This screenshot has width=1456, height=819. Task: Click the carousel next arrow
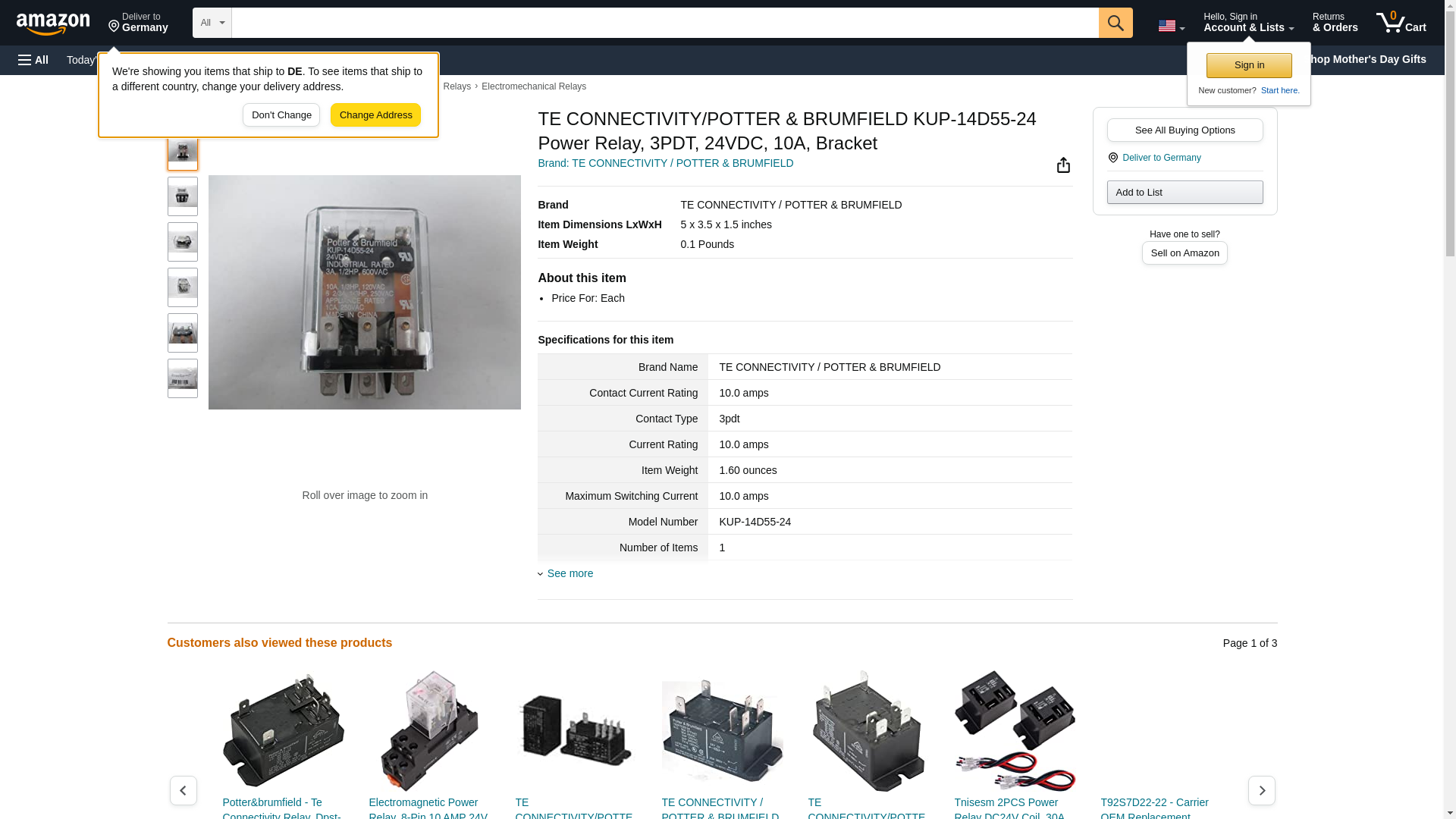click(x=1261, y=790)
